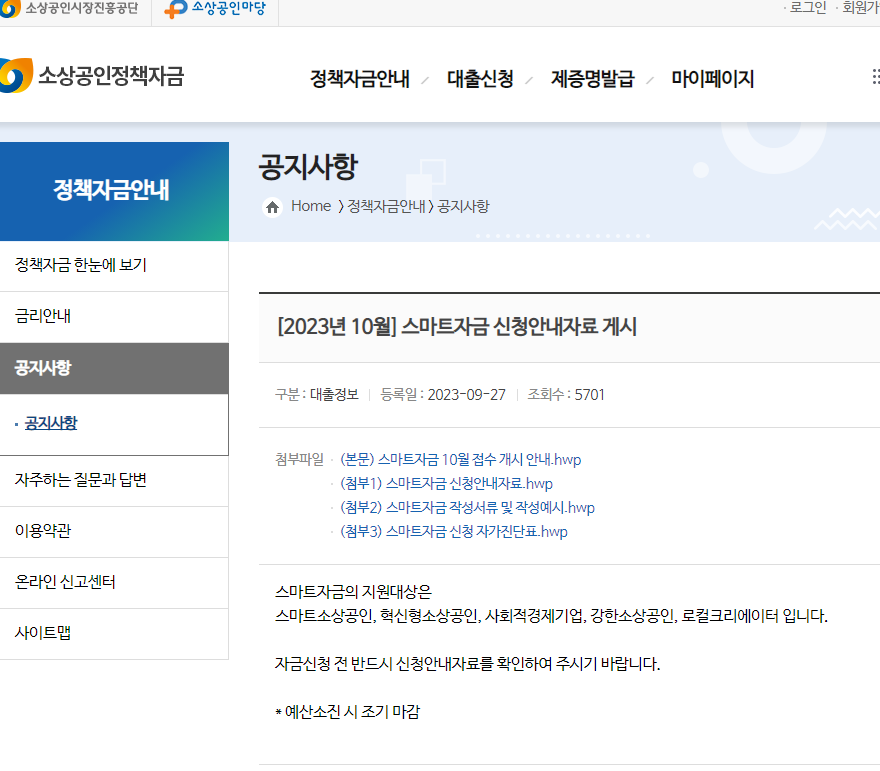Select 자주하는 질문과 답변 in sidebar
This screenshot has height=771, width=880.
point(114,480)
